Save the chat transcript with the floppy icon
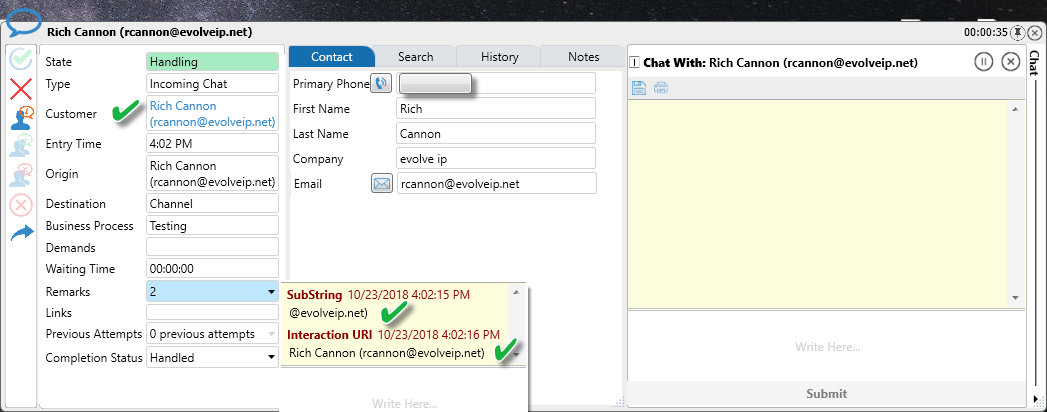The height and width of the screenshot is (412, 1047). [639, 88]
